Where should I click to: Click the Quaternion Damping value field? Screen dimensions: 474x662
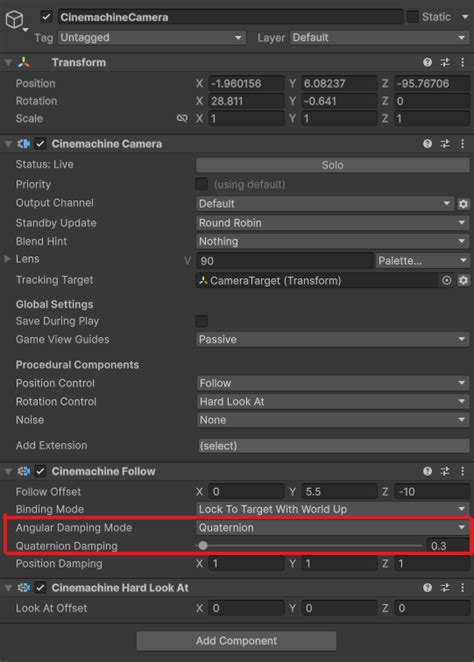click(x=448, y=546)
